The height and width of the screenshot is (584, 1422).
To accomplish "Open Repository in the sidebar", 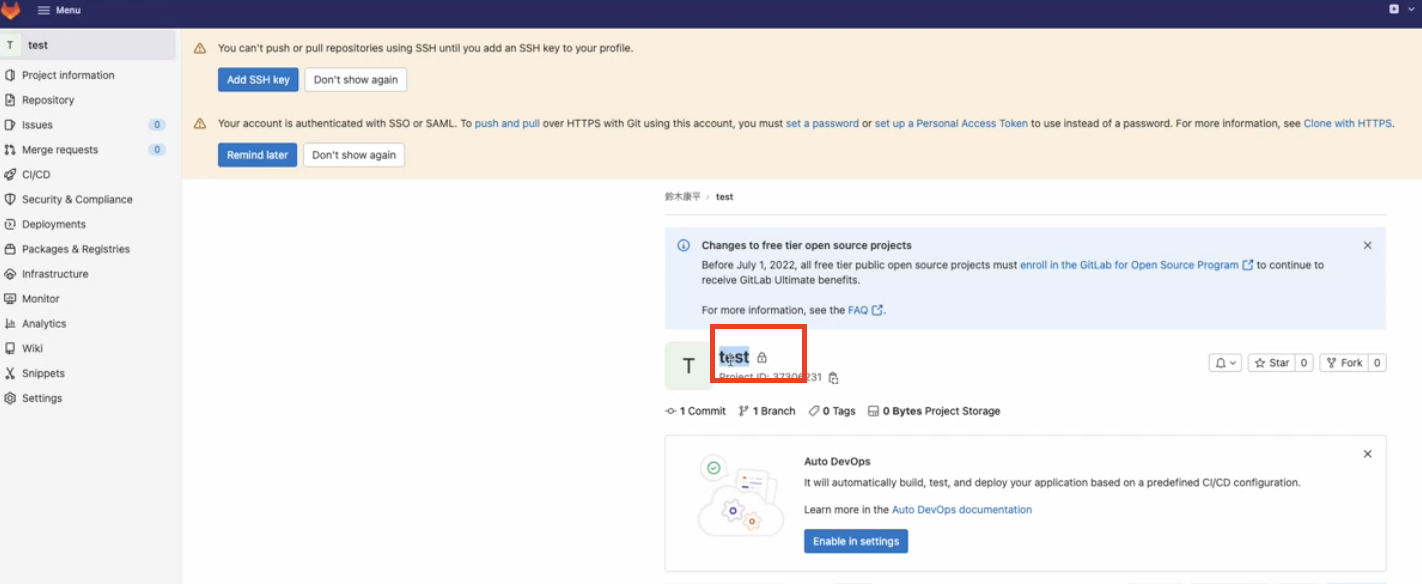I will pyautogui.click(x=48, y=100).
